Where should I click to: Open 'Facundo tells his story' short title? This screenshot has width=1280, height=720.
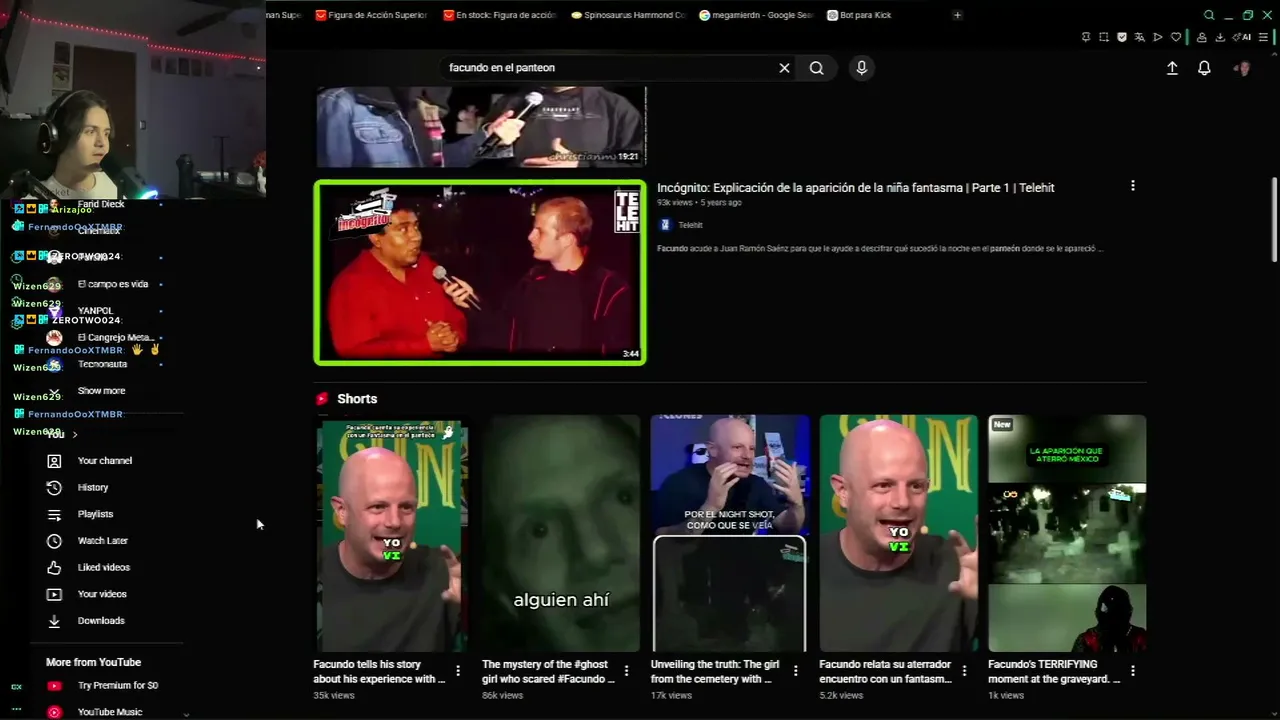pyautogui.click(x=380, y=671)
